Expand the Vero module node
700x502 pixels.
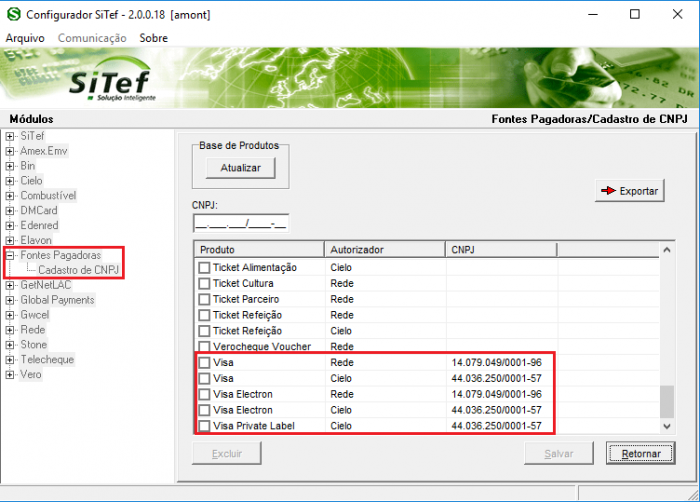tap(9, 375)
